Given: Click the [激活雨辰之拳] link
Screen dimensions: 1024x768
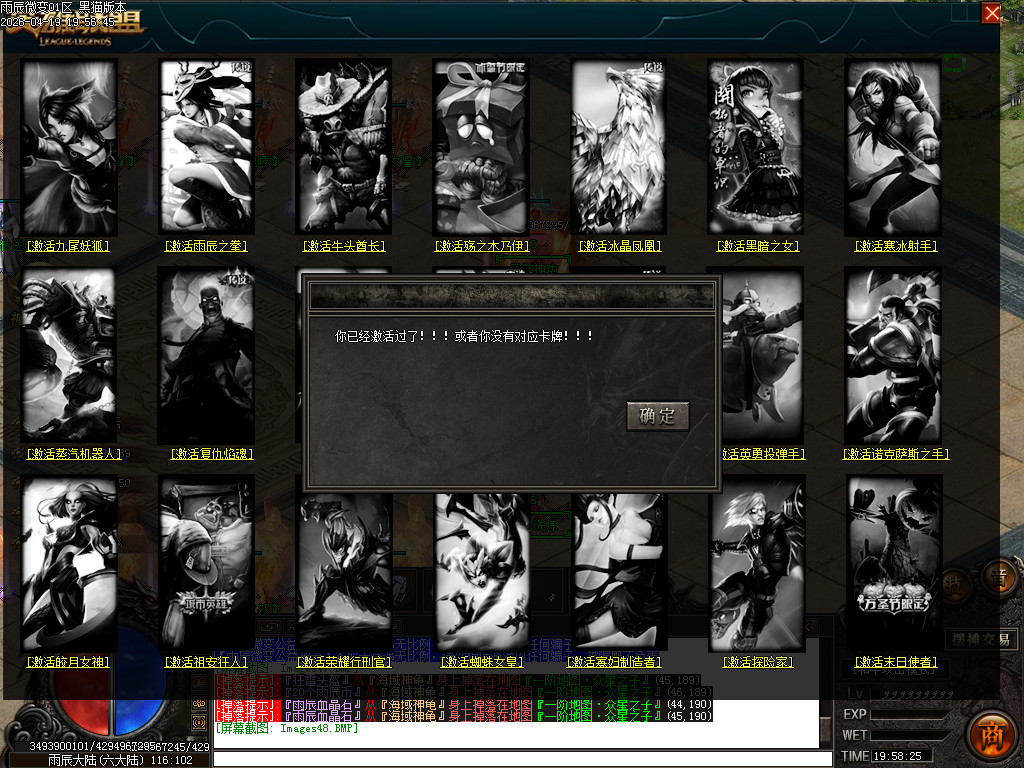Looking at the screenshot, I should pyautogui.click(x=206, y=245).
